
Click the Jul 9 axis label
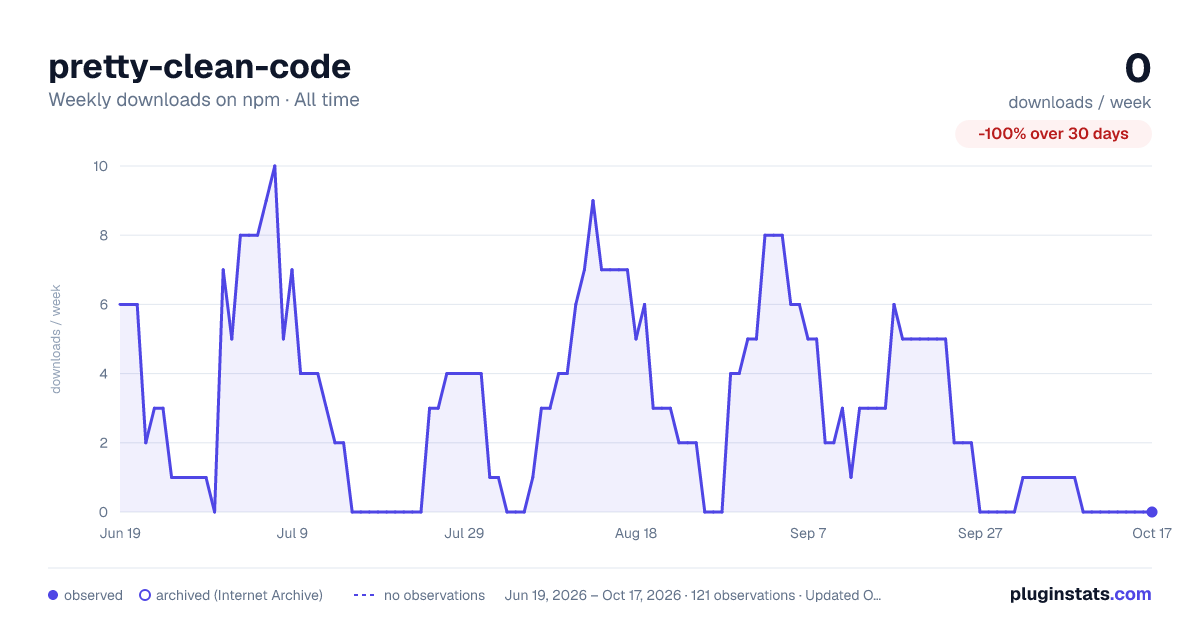[x=292, y=534]
